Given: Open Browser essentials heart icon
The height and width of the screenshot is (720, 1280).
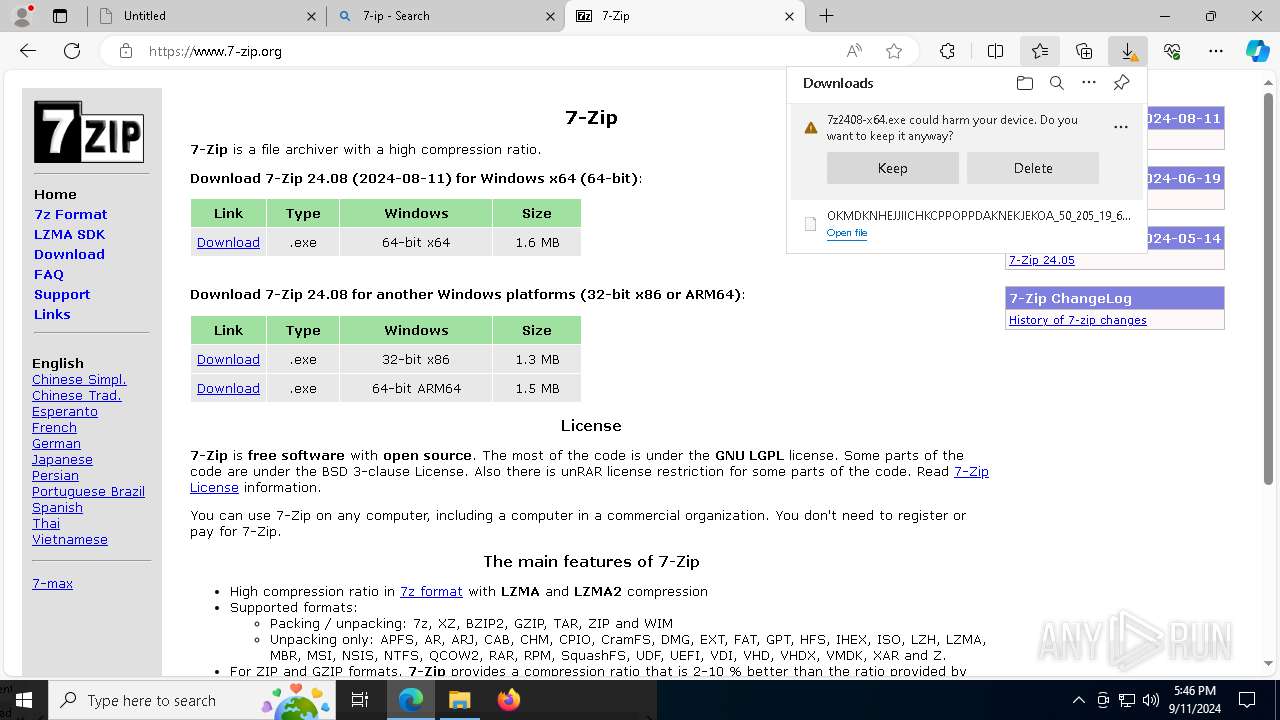Looking at the screenshot, I should click(x=1172, y=51).
